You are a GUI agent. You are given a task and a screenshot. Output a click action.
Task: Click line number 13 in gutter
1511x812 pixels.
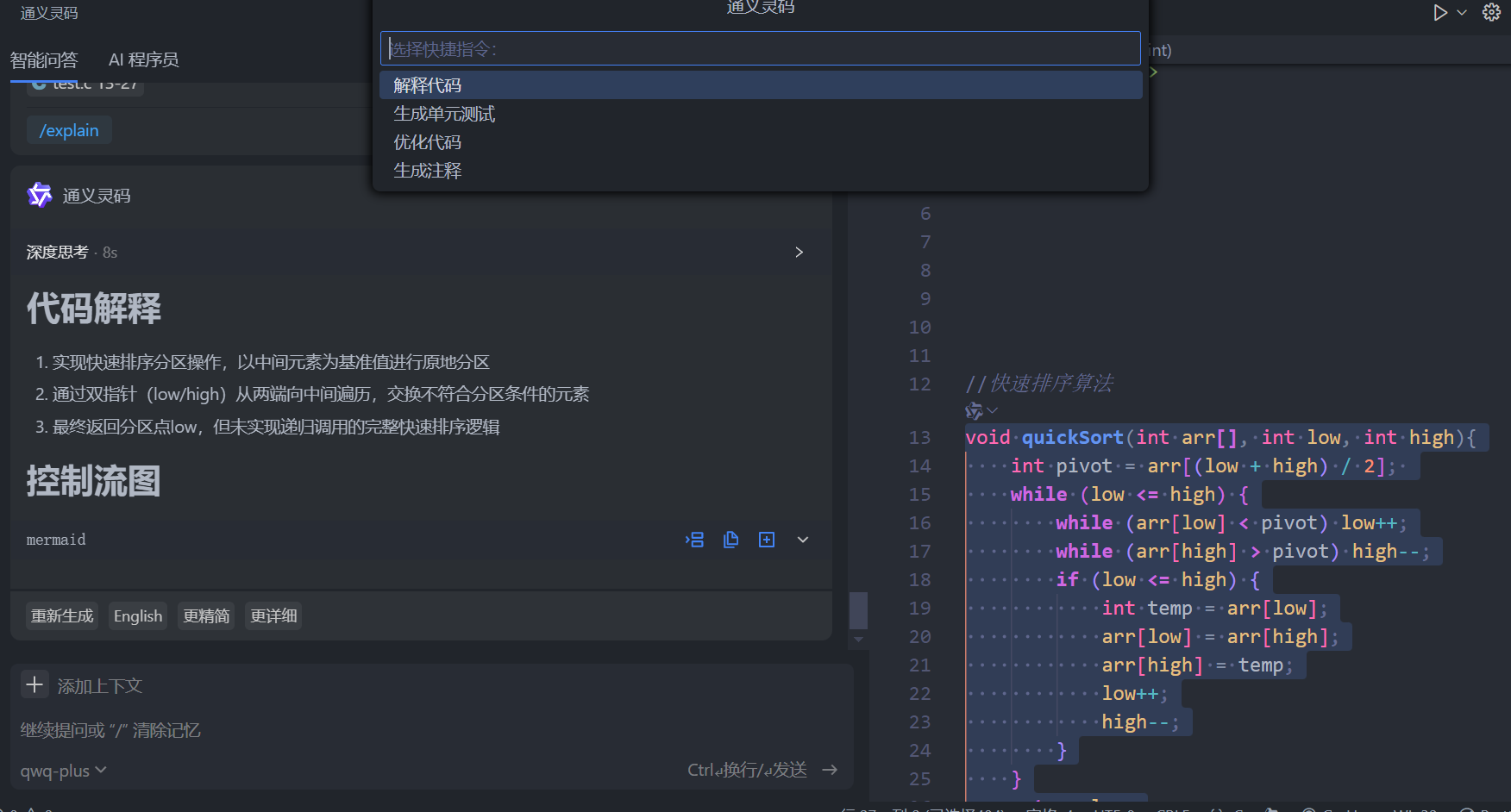coord(919,437)
